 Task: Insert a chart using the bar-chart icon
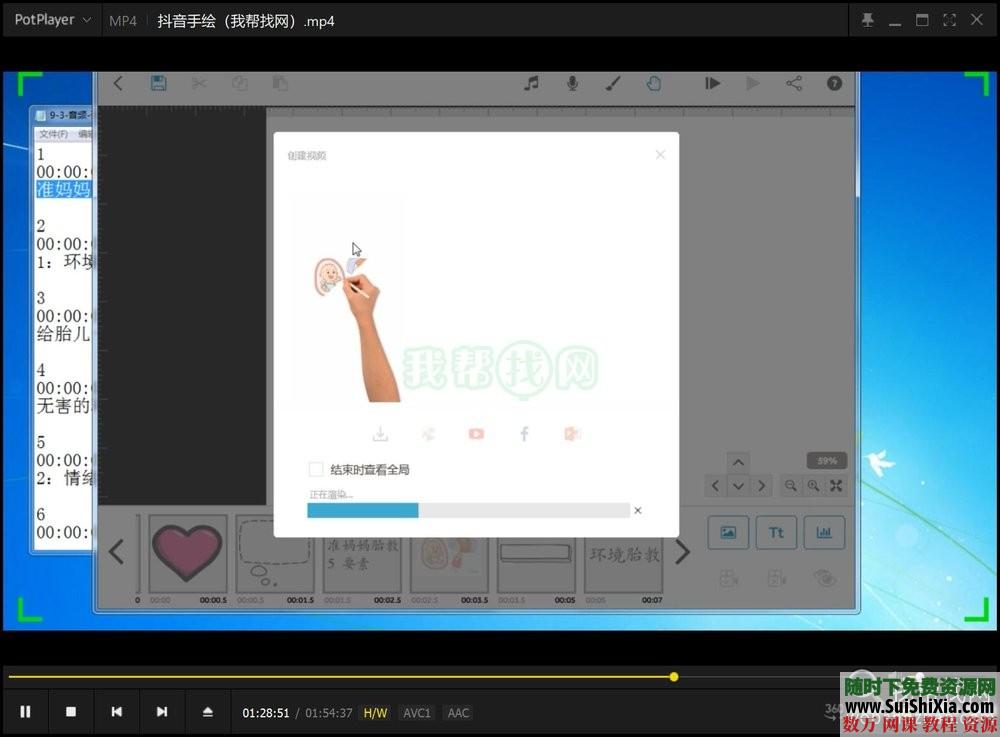tap(824, 532)
